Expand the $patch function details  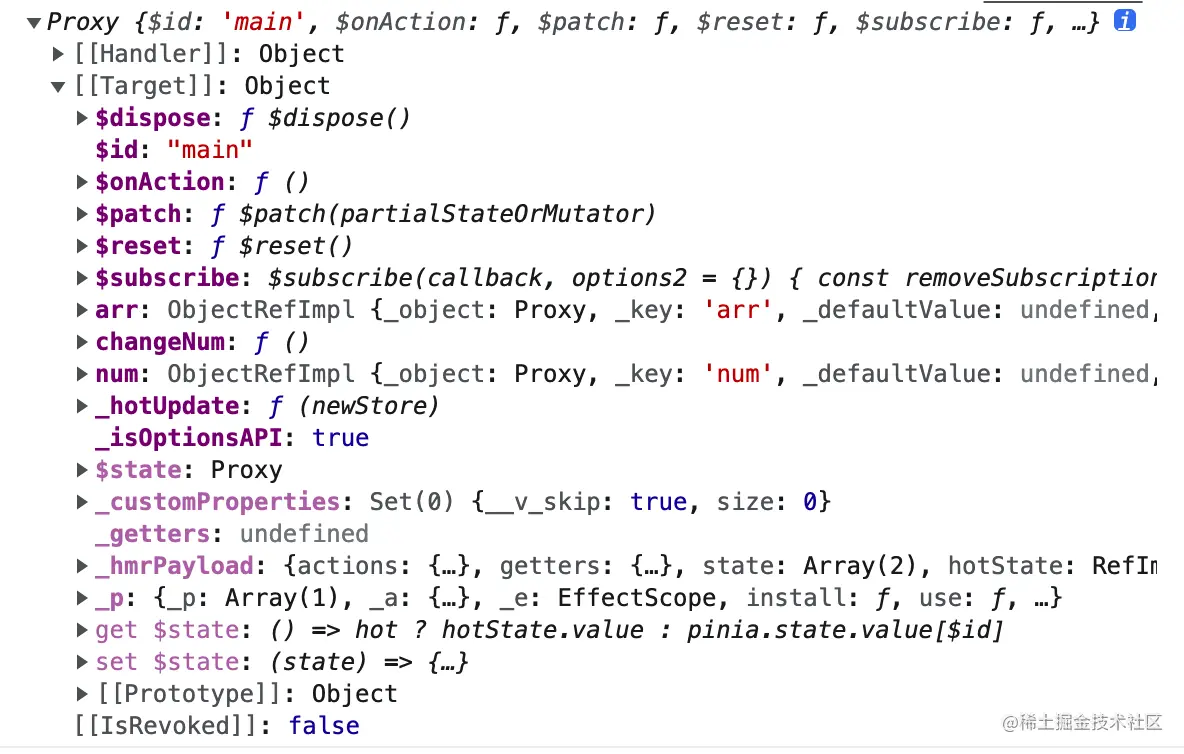(x=82, y=214)
